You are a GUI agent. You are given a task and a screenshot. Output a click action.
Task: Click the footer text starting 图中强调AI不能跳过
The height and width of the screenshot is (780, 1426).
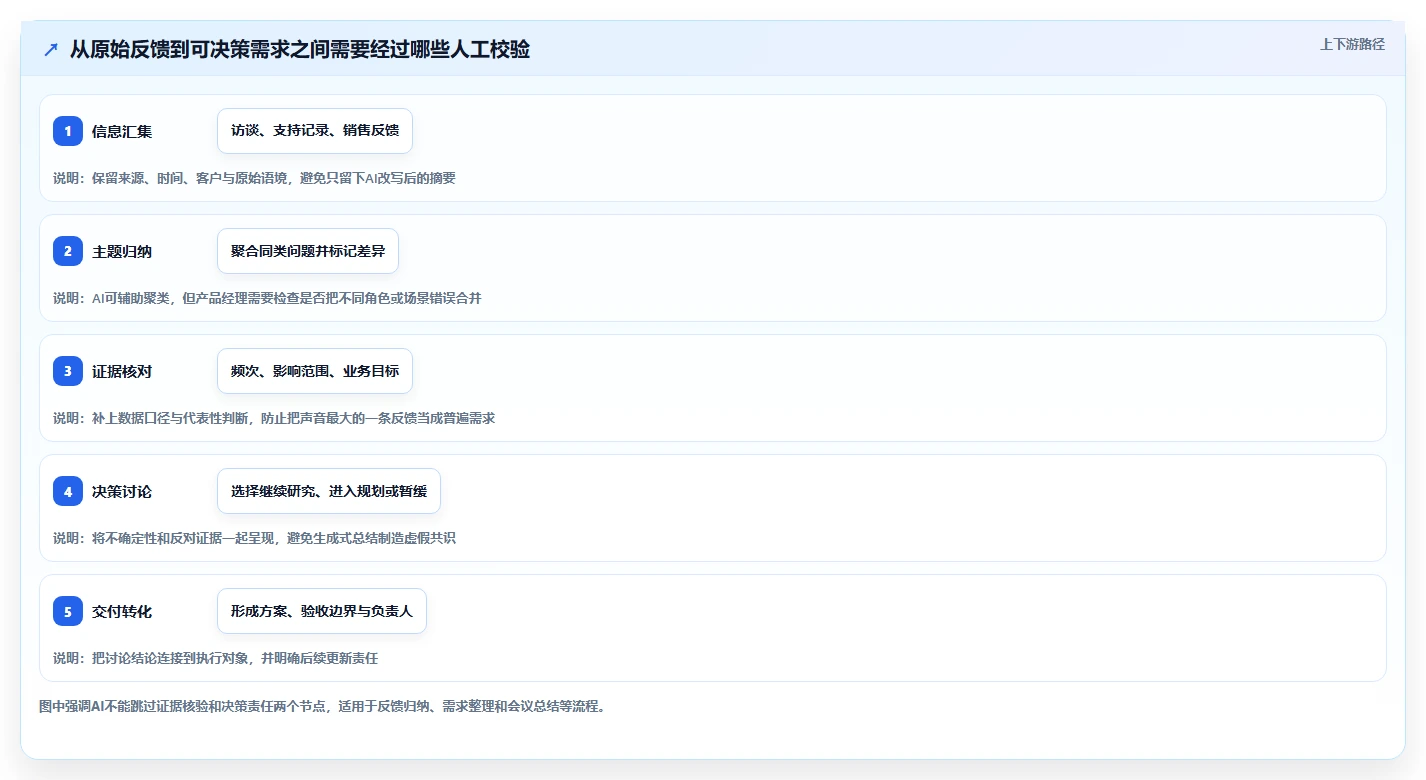322,706
